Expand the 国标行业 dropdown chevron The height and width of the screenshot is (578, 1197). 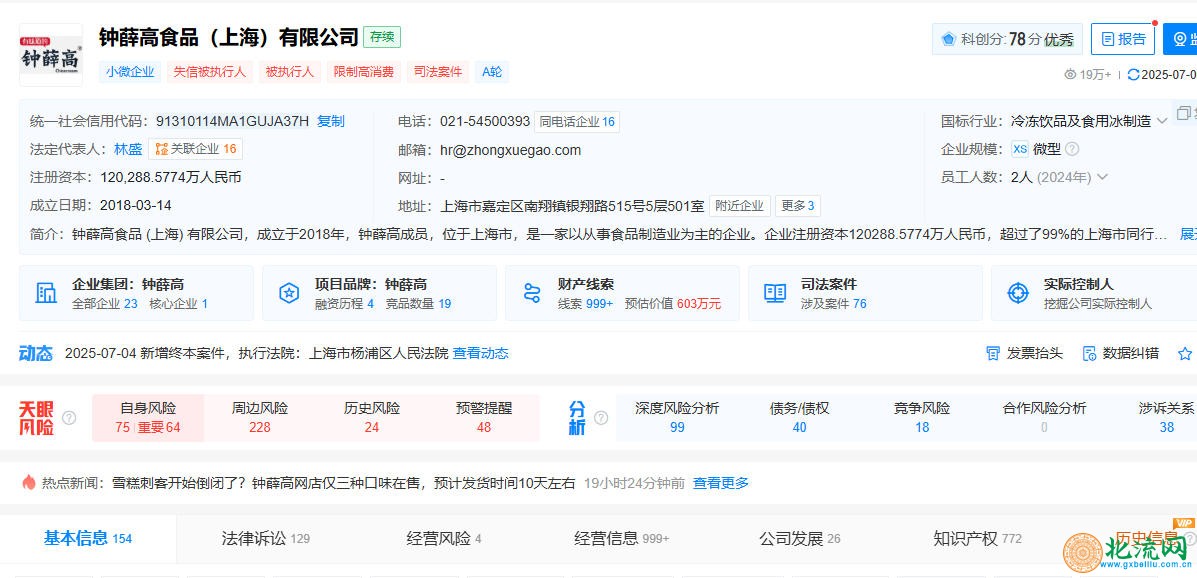(x=1162, y=121)
